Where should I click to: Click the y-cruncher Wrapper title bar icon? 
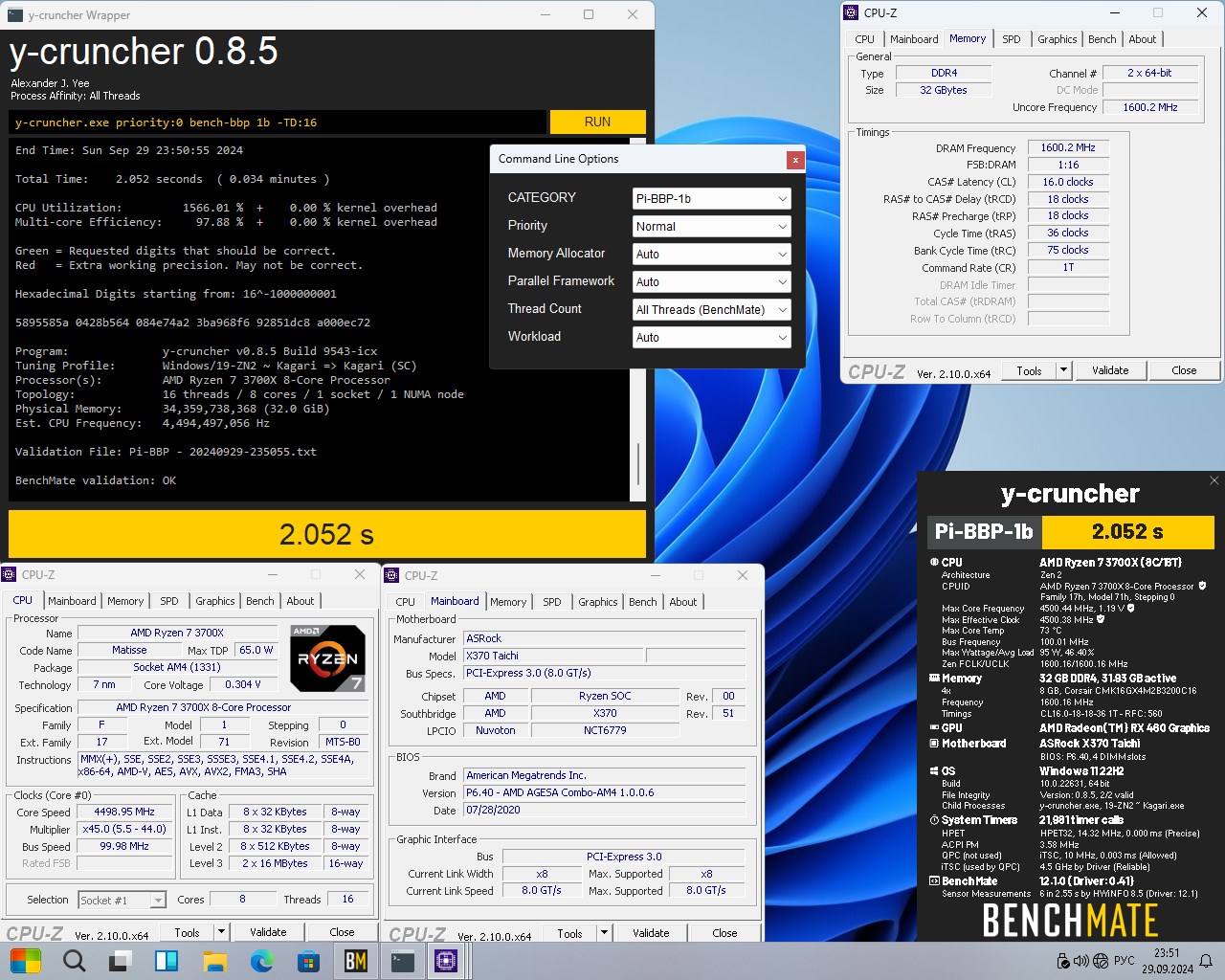(15, 14)
